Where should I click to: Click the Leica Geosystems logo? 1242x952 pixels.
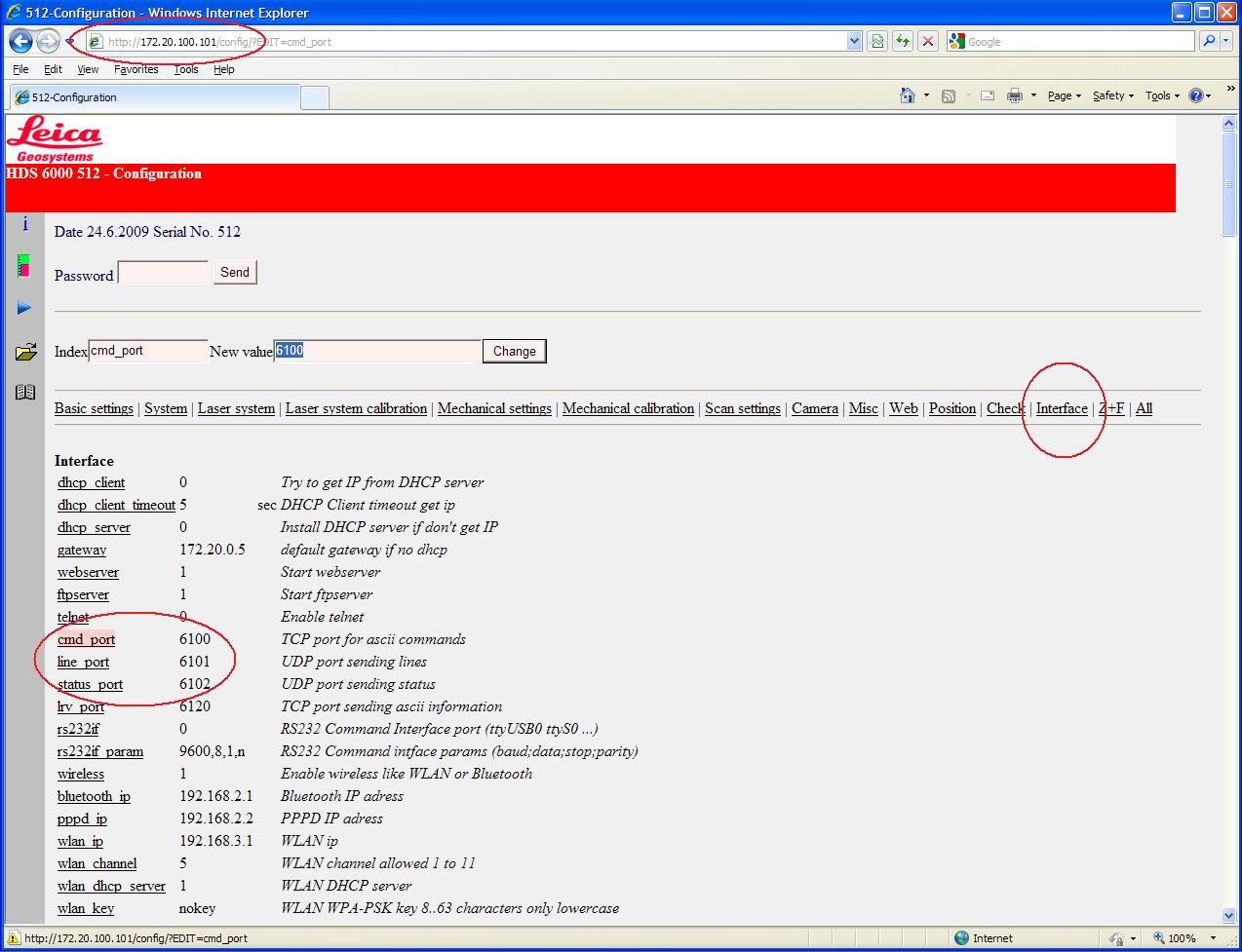55,138
